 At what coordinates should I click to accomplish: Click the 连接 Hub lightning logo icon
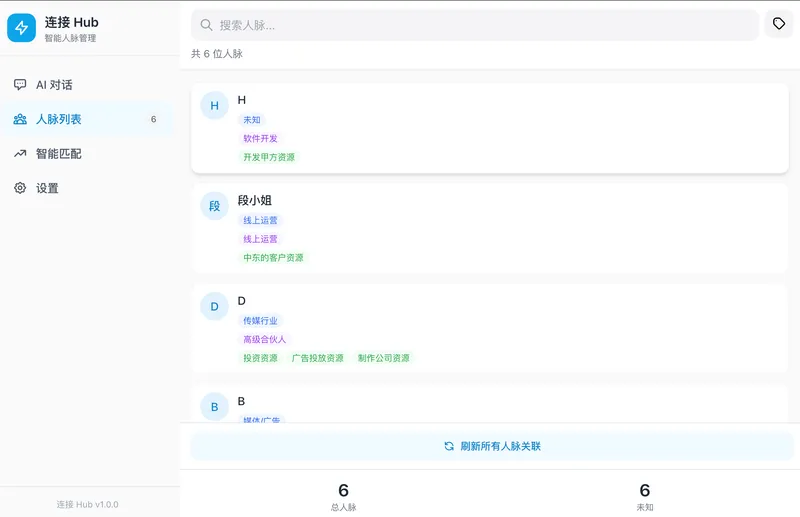pos(21,28)
